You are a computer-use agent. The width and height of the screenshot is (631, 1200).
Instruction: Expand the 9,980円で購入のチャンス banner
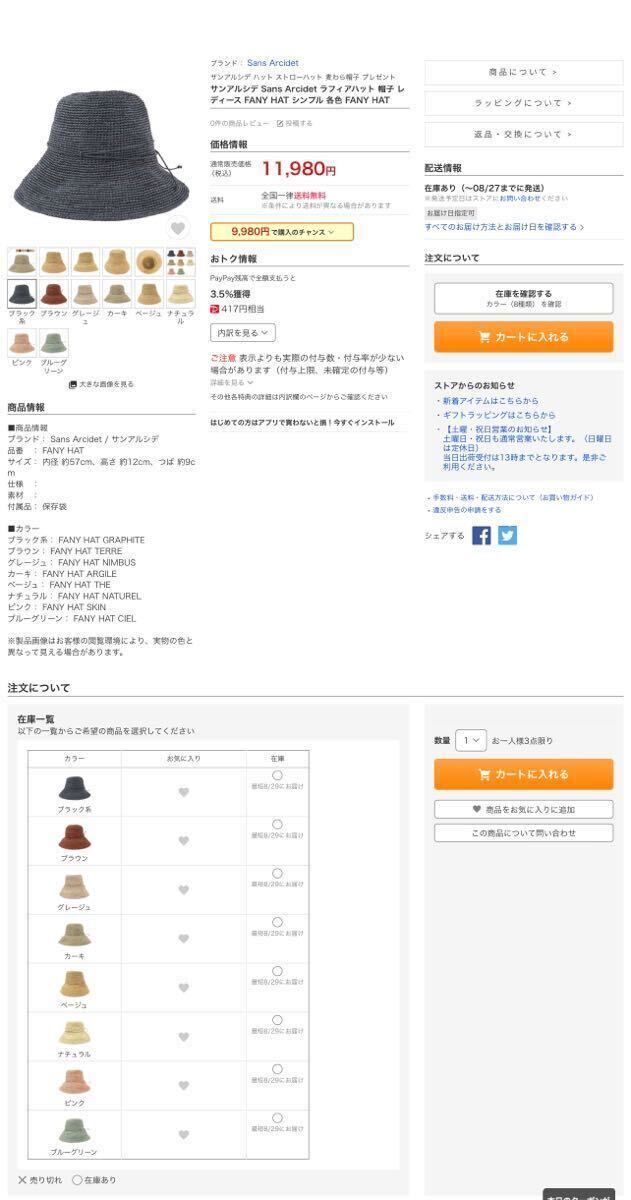coord(281,232)
